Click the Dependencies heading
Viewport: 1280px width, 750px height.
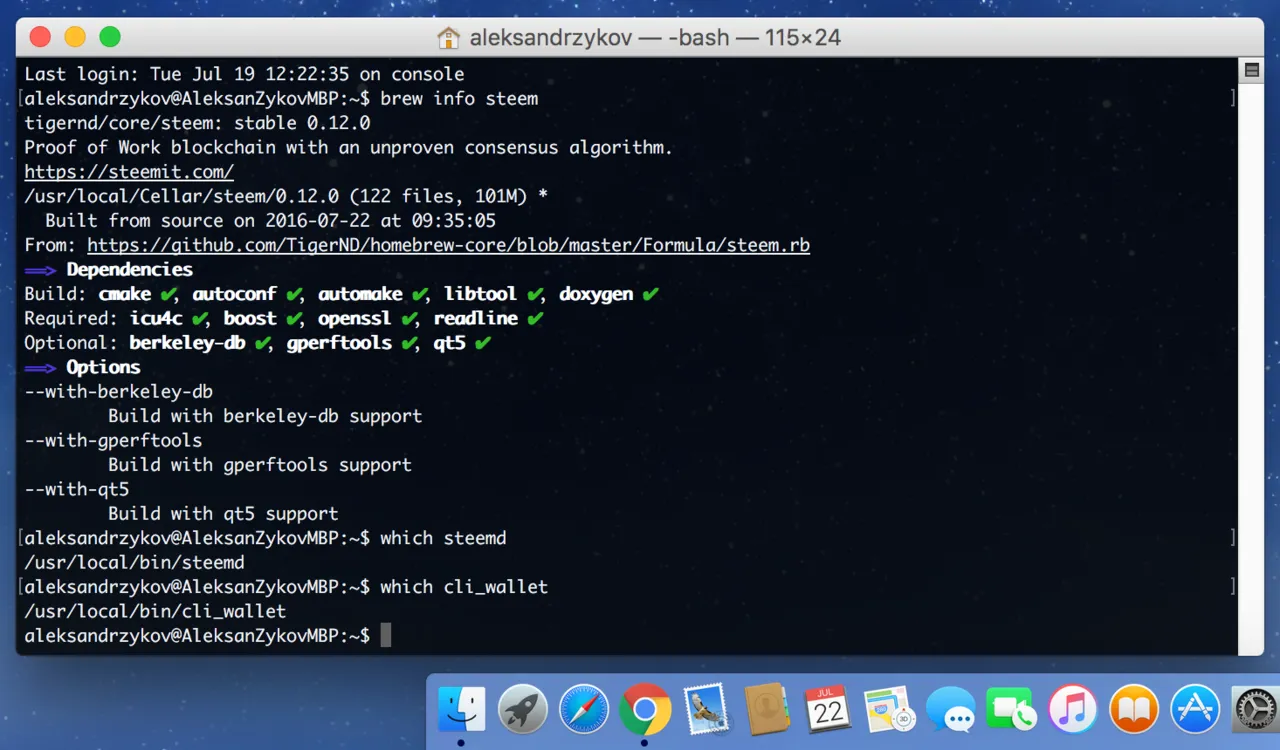[x=130, y=270]
